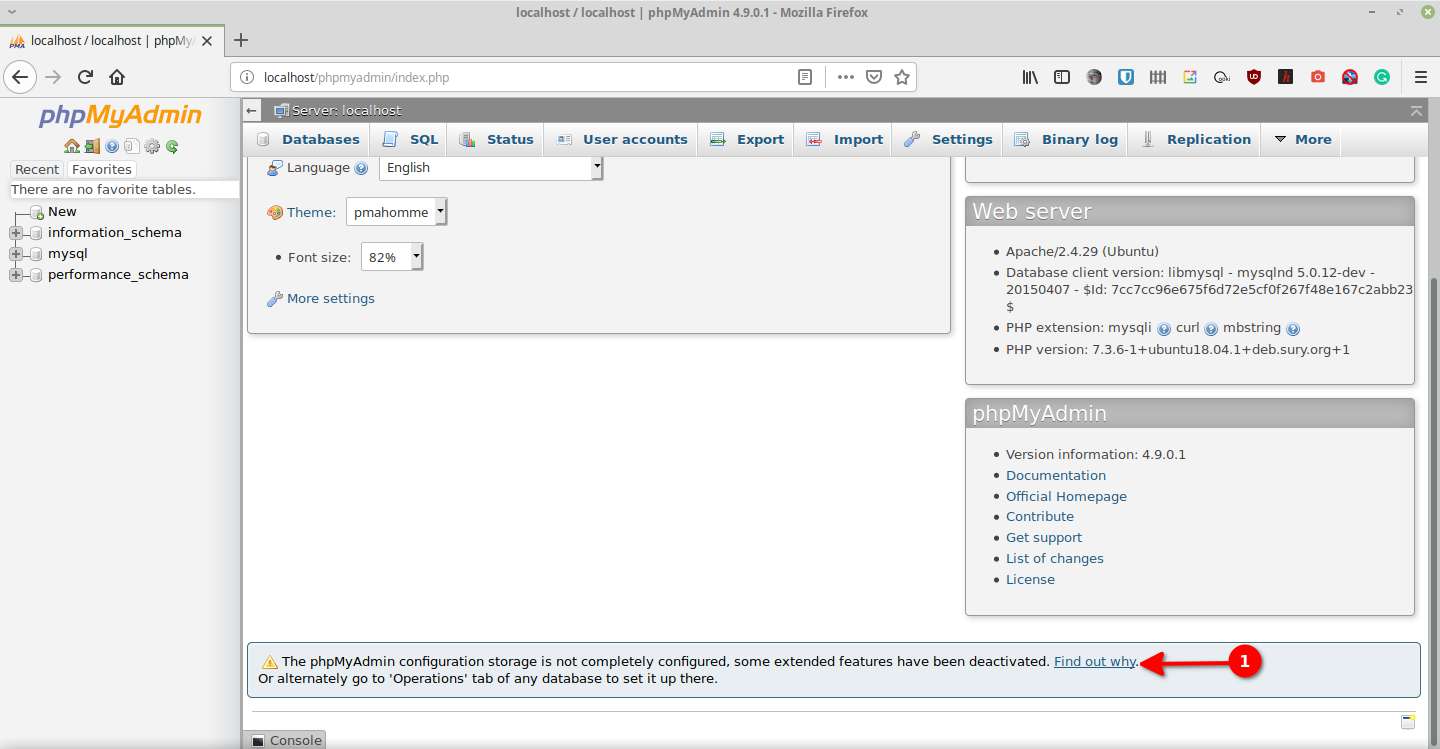Image resolution: width=1440 pixels, height=749 pixels.
Task: Toggle reader view icon in address bar
Action: [805, 77]
